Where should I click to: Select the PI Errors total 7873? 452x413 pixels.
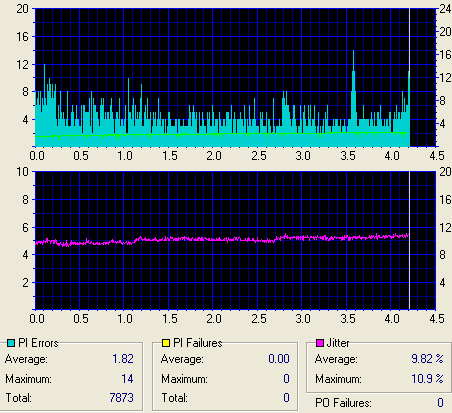(122, 398)
